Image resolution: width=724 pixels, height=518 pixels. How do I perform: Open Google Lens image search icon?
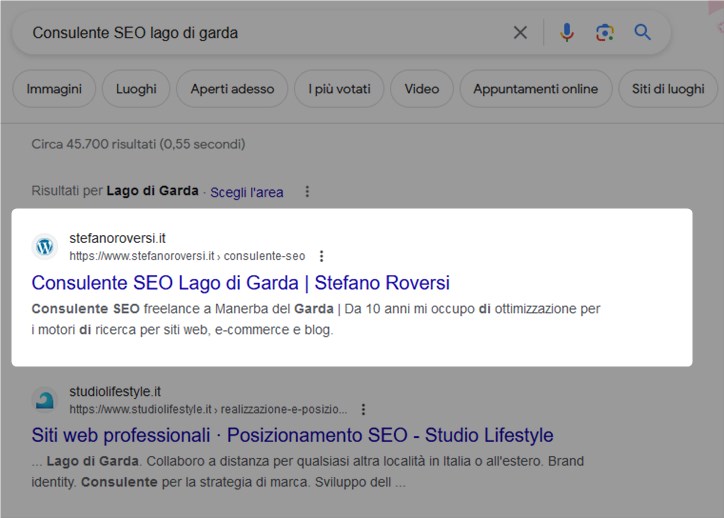coord(605,33)
